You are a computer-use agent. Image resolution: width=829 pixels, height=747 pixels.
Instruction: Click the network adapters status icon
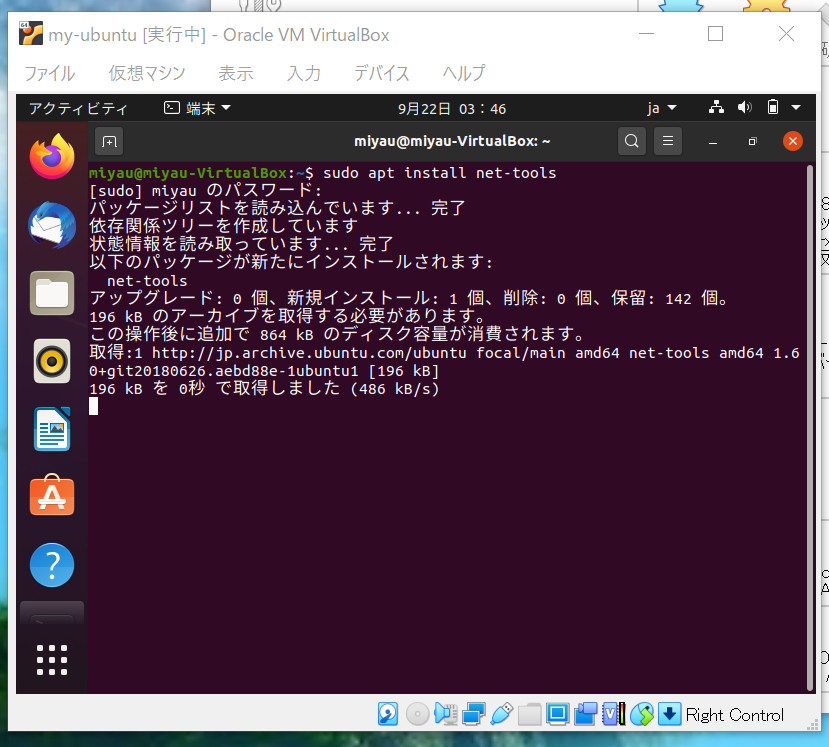point(474,714)
